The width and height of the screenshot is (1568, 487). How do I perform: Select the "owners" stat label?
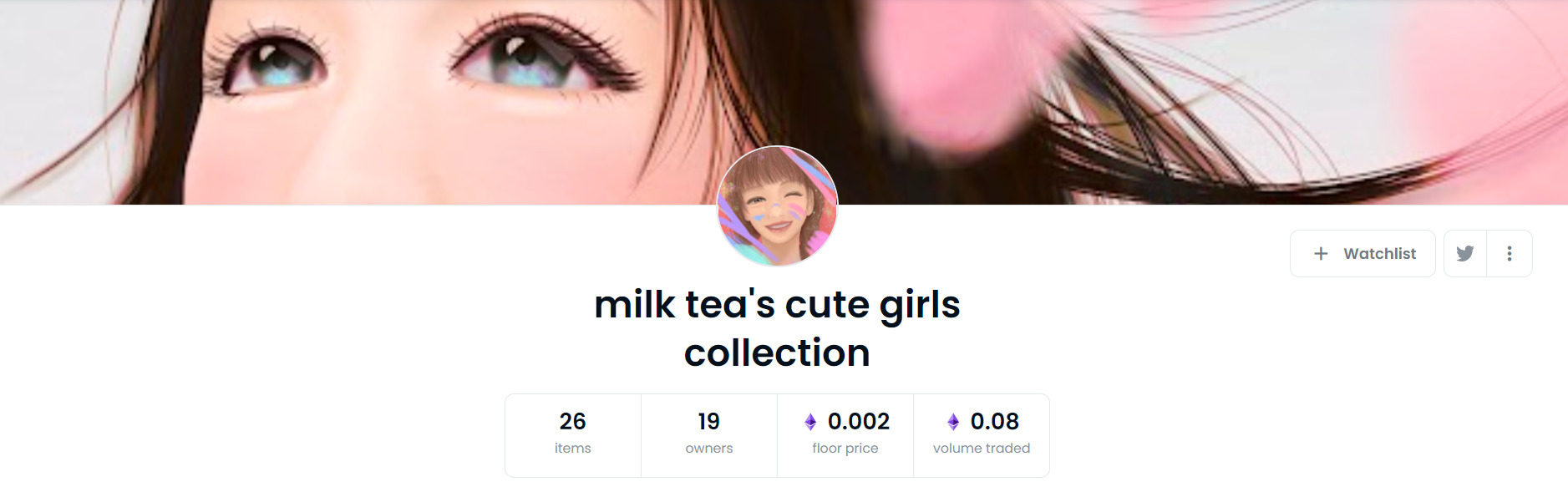708,449
